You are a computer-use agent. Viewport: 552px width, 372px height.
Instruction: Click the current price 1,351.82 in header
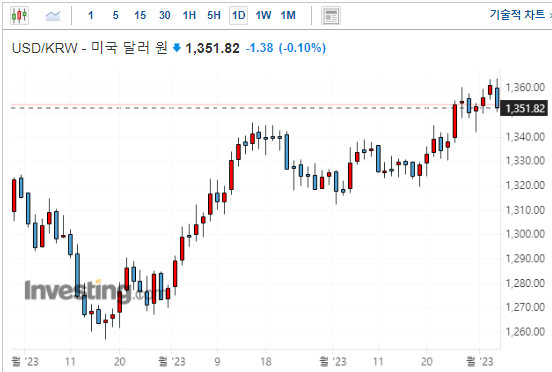tap(212, 48)
